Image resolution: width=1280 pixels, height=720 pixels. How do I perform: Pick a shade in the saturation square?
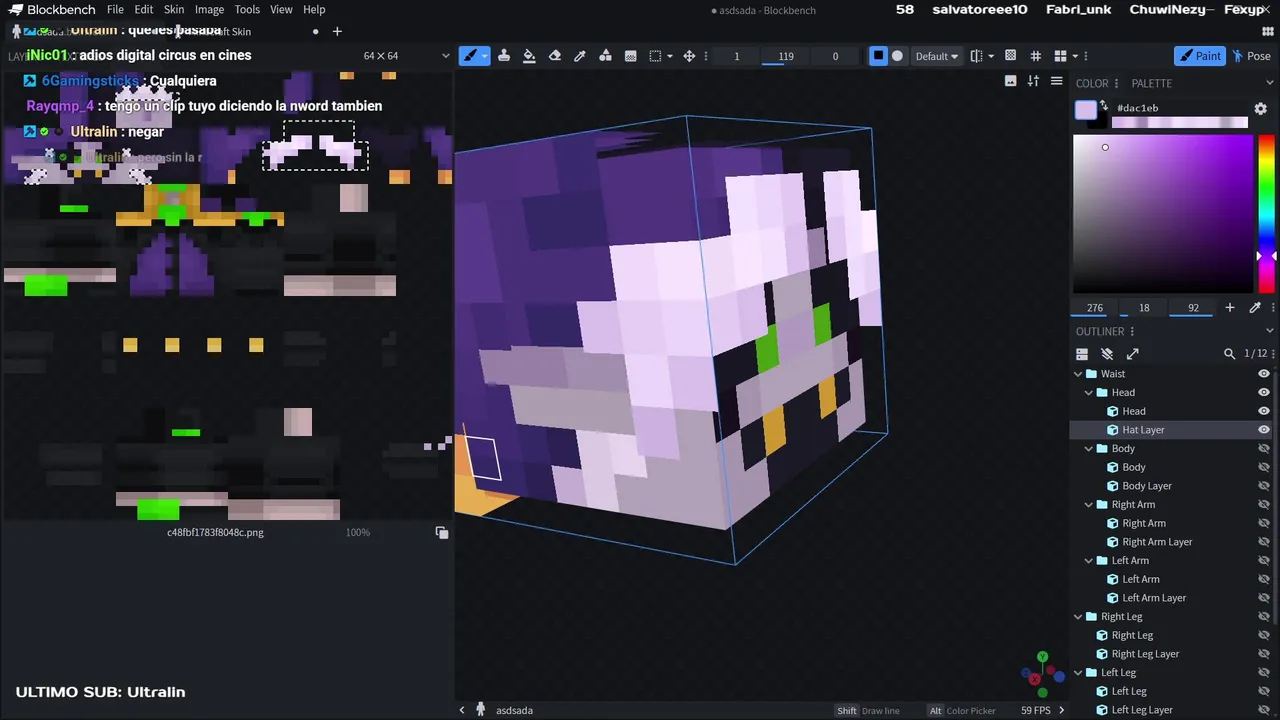1163,213
